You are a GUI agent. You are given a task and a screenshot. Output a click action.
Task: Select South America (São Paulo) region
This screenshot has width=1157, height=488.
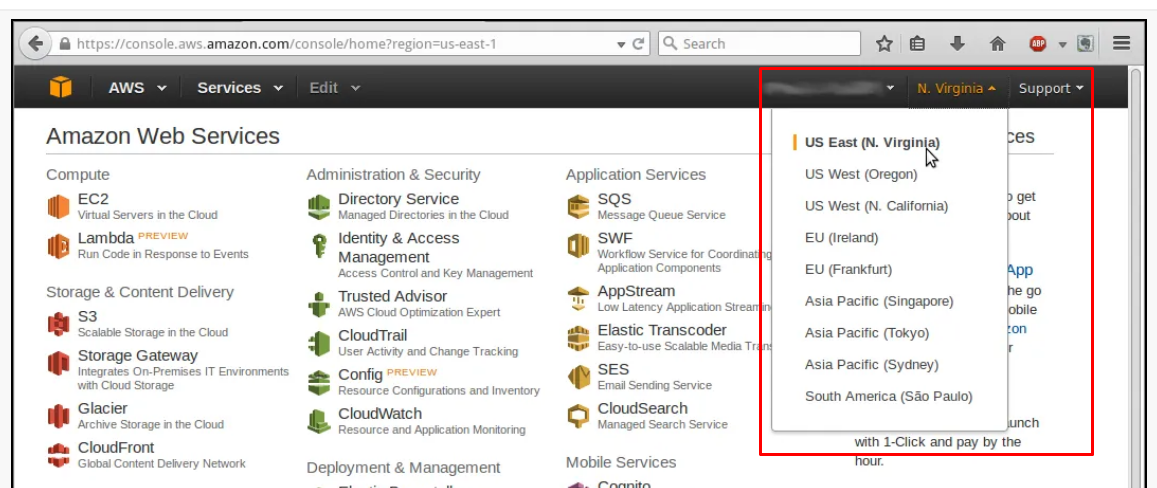888,396
